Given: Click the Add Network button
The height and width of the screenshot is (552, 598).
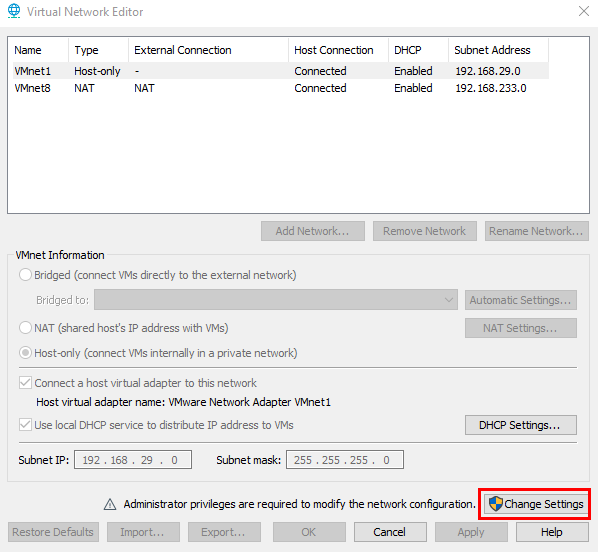Looking at the screenshot, I should (313, 231).
